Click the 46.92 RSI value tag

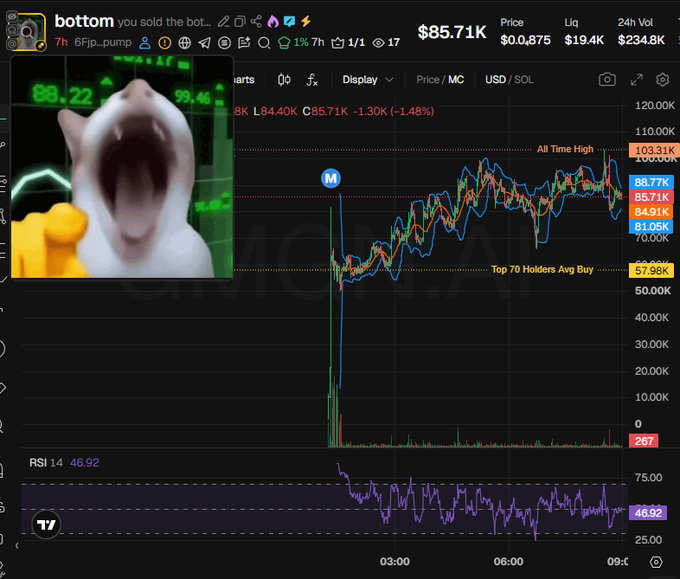point(648,513)
